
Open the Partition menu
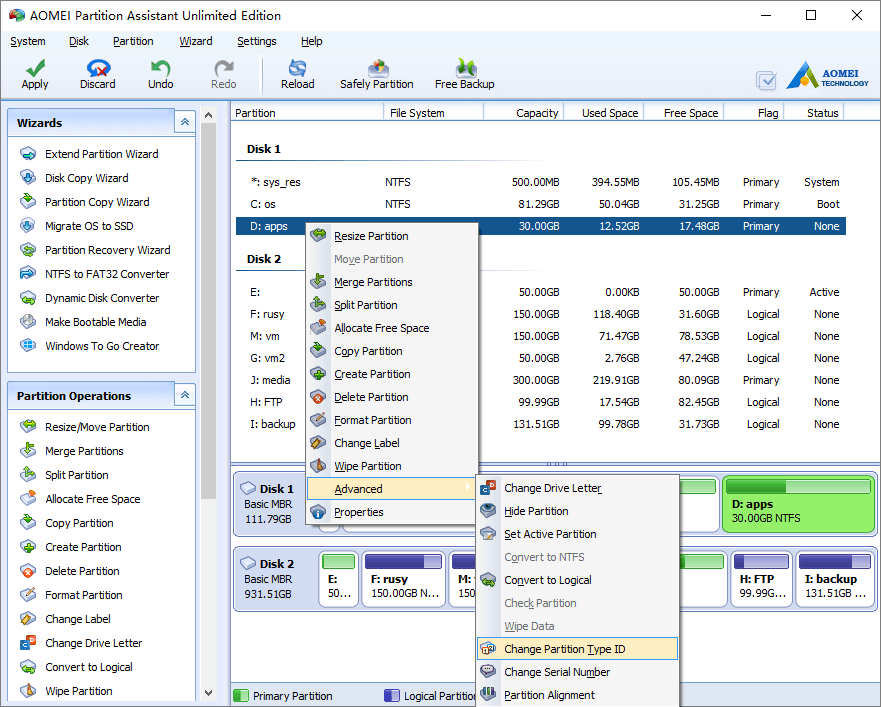click(133, 41)
